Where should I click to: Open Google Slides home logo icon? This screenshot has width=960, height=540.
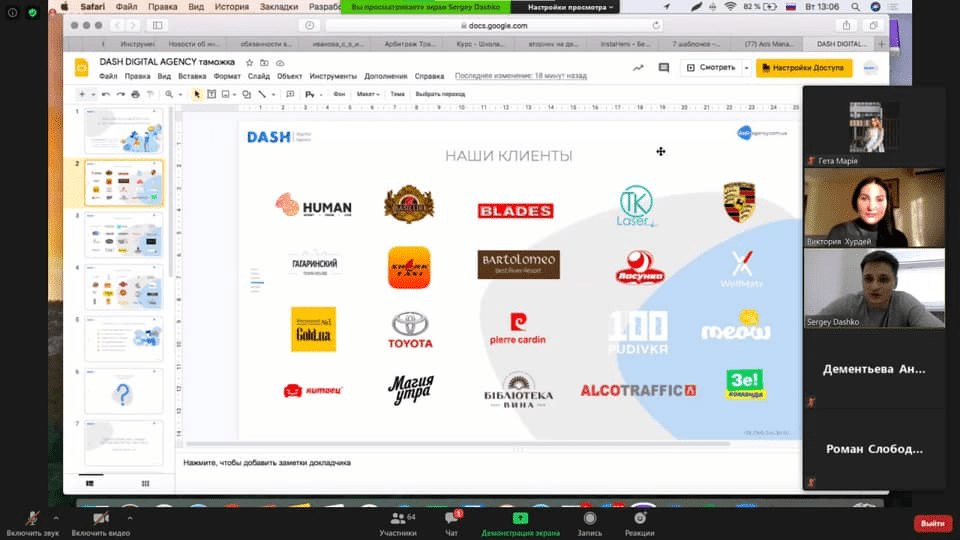tap(81, 67)
